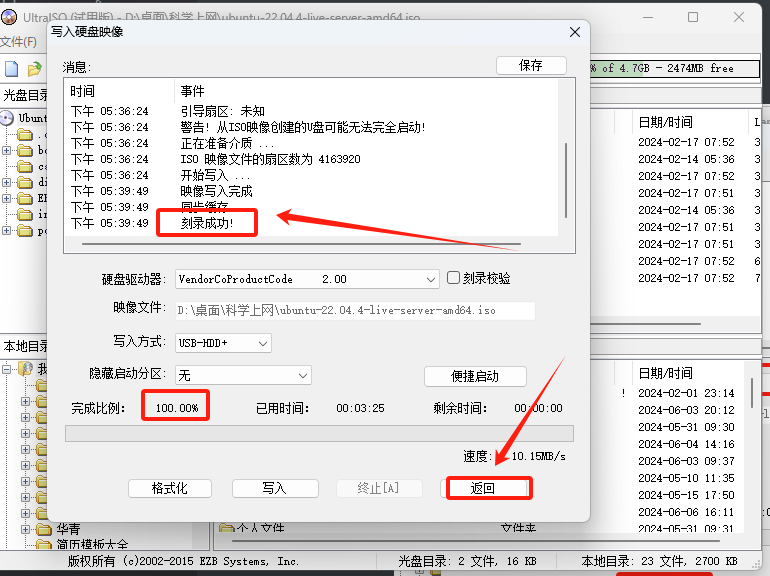Expand the 华青 folder in local tree
This screenshot has height=576, width=770.
point(25,529)
